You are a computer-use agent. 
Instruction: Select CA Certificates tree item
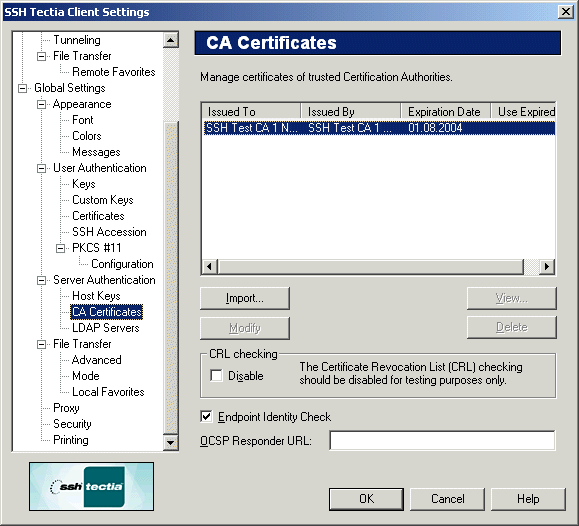107,312
